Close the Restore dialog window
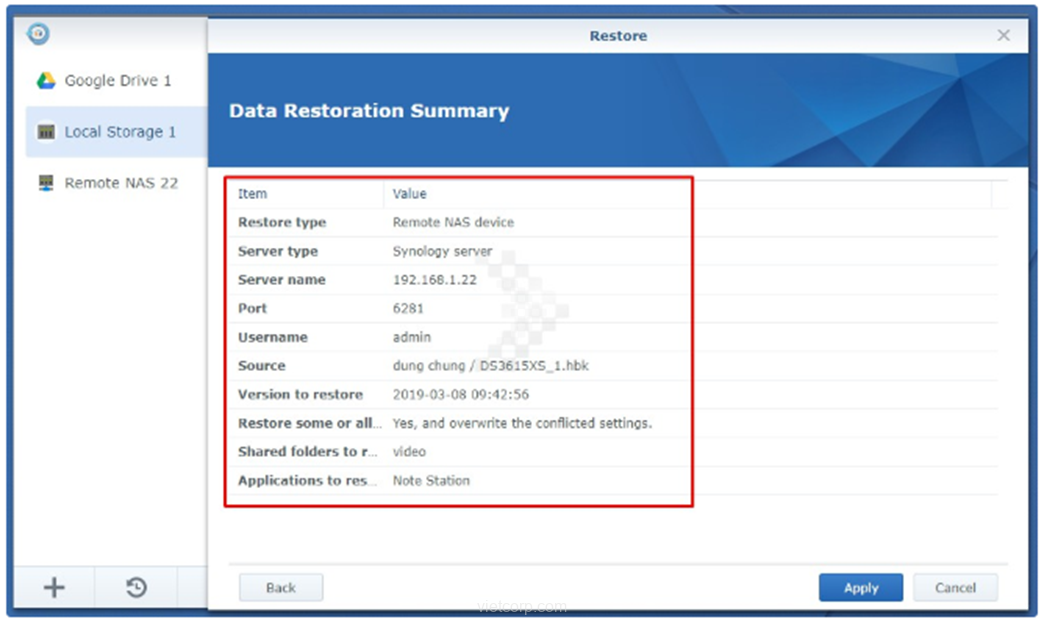The height and width of the screenshot is (625, 1044). point(1004,36)
